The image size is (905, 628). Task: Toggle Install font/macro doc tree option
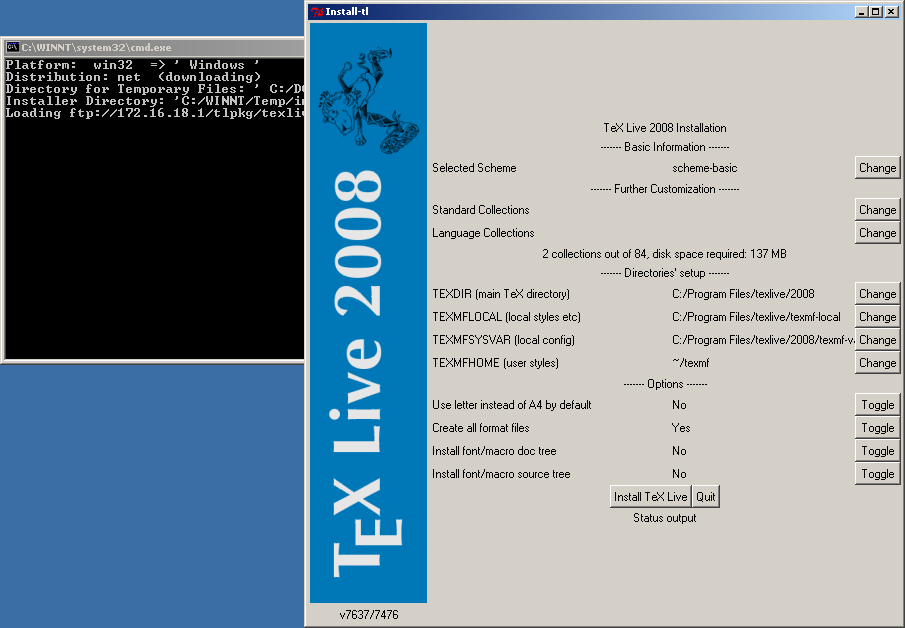click(877, 451)
